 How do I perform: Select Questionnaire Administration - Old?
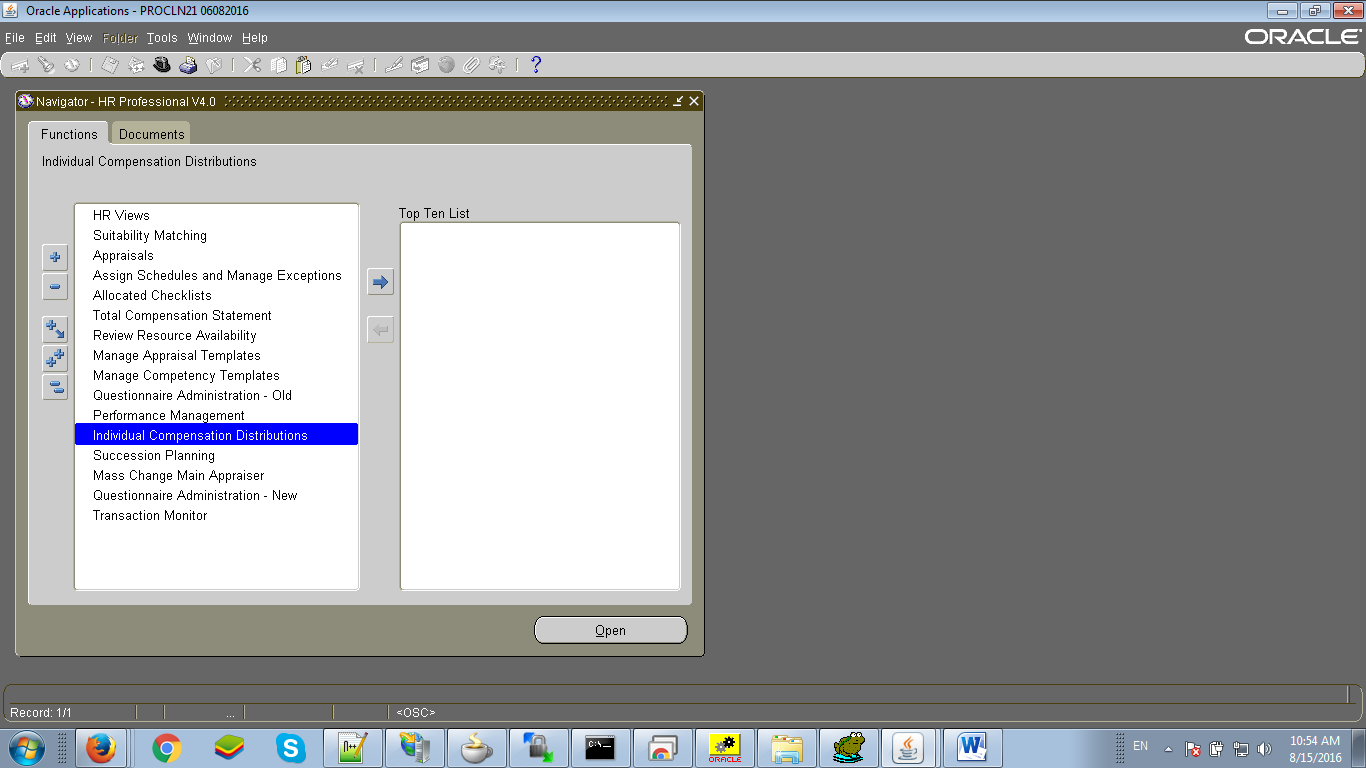pos(192,395)
